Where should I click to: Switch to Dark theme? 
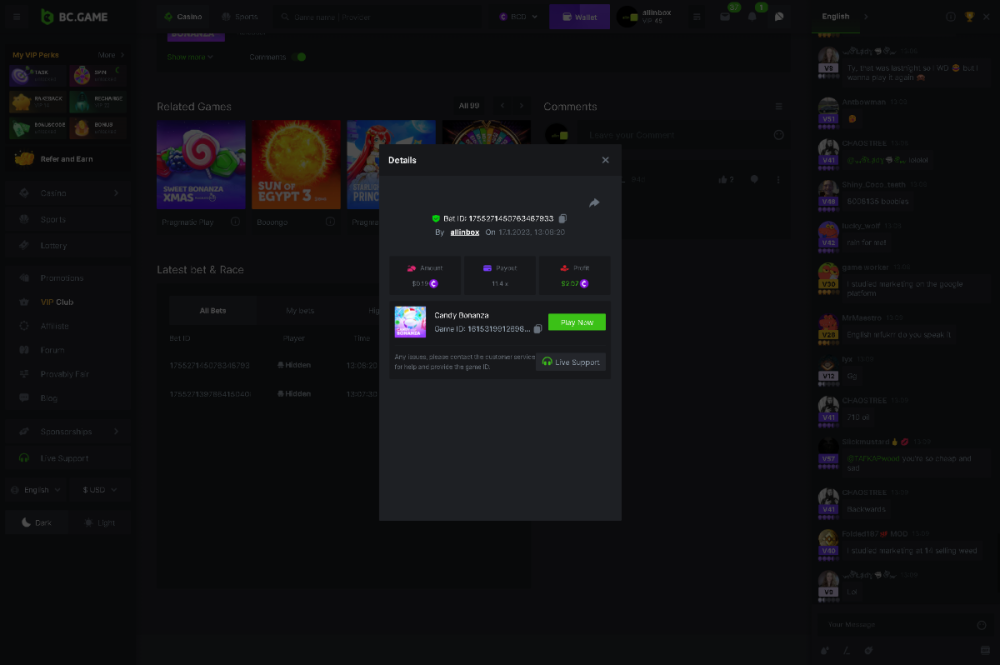[36, 522]
